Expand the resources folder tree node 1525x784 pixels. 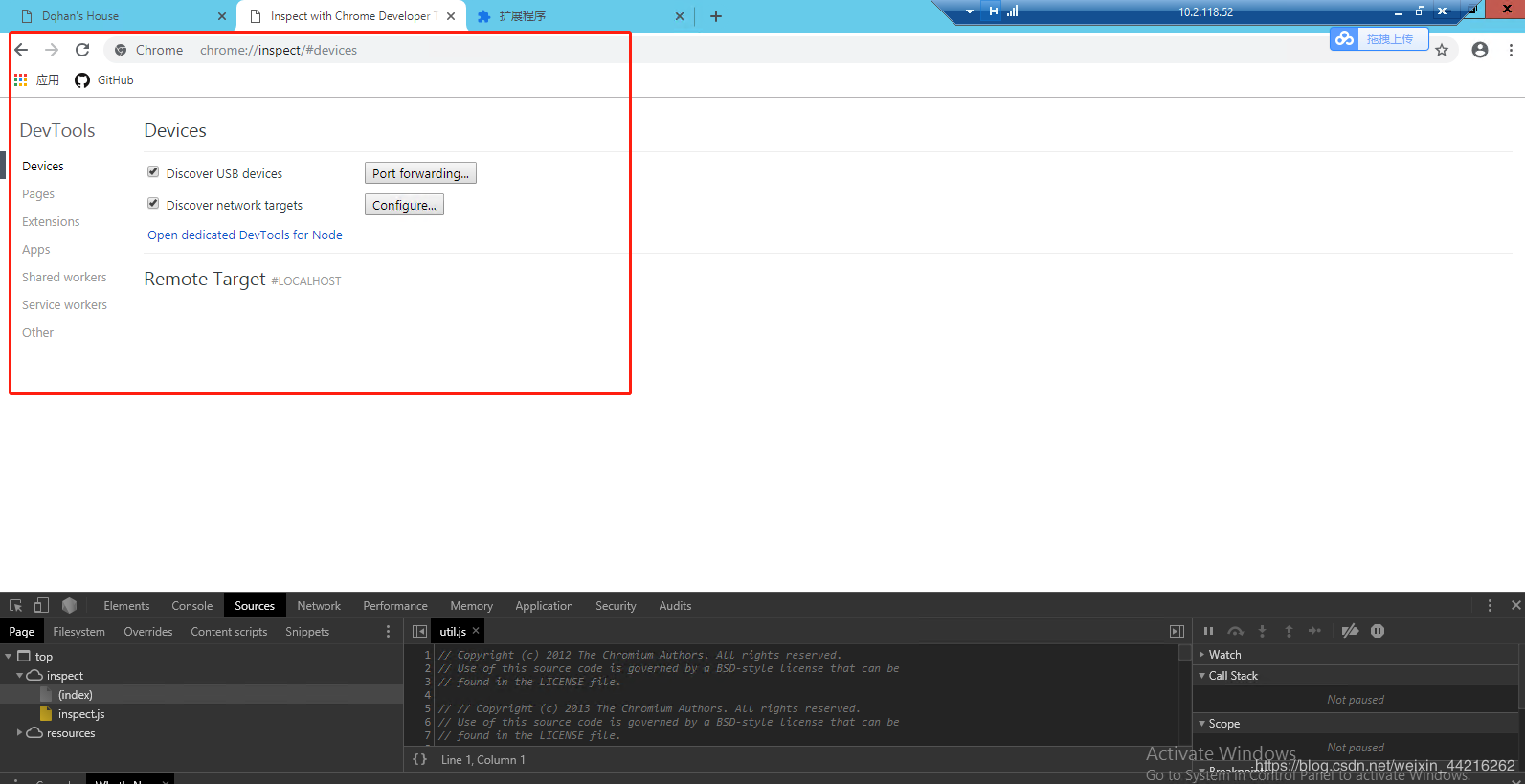point(19,732)
